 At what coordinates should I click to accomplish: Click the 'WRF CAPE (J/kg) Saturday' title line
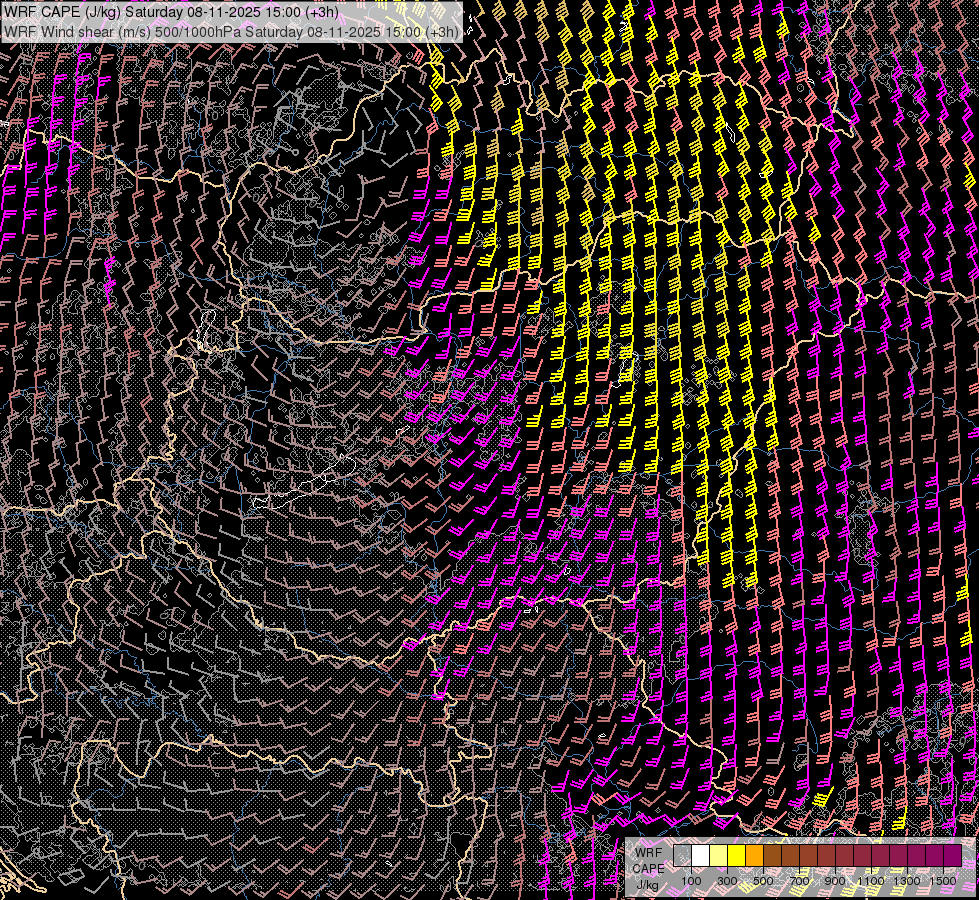pyautogui.click(x=171, y=12)
